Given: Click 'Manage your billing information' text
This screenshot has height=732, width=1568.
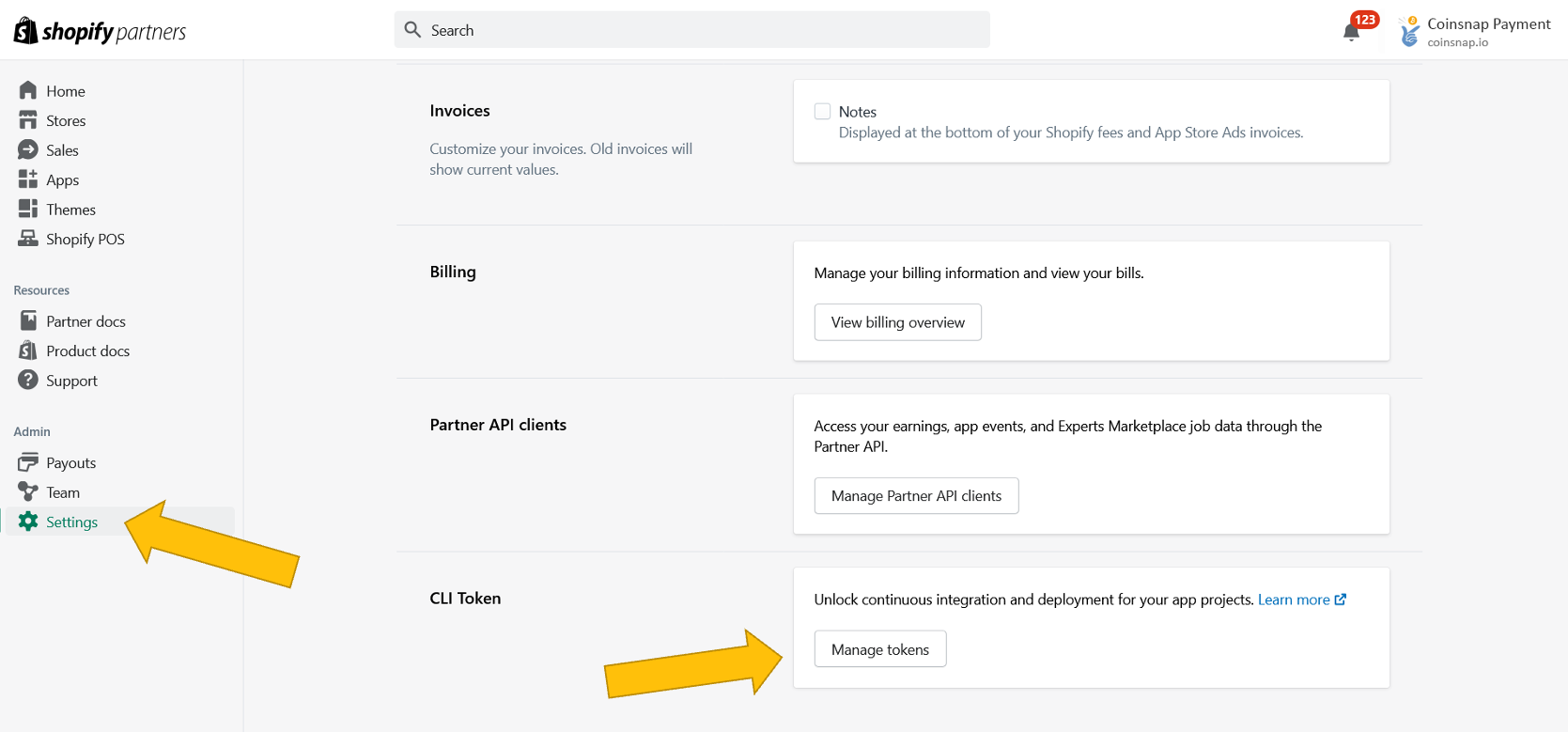Looking at the screenshot, I should point(979,273).
